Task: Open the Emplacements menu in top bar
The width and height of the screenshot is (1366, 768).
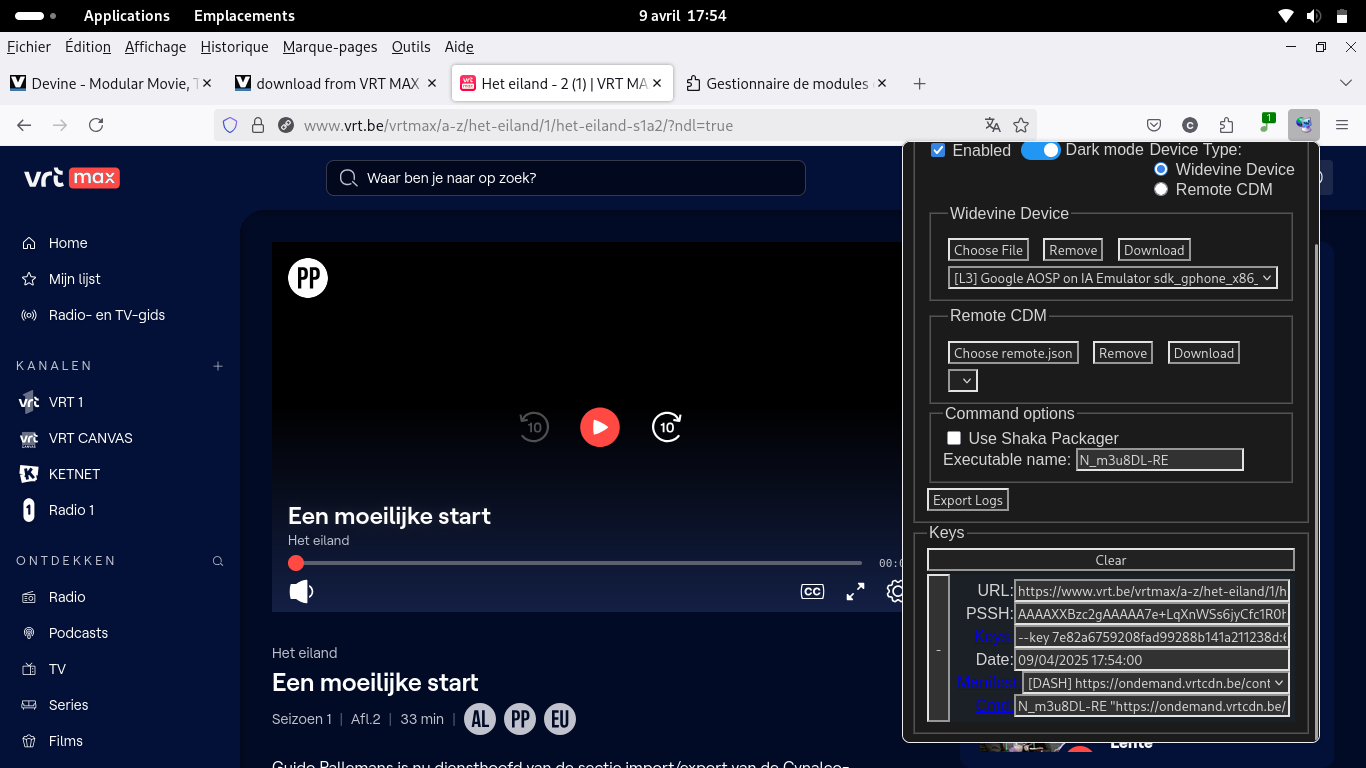Action: [x=244, y=16]
